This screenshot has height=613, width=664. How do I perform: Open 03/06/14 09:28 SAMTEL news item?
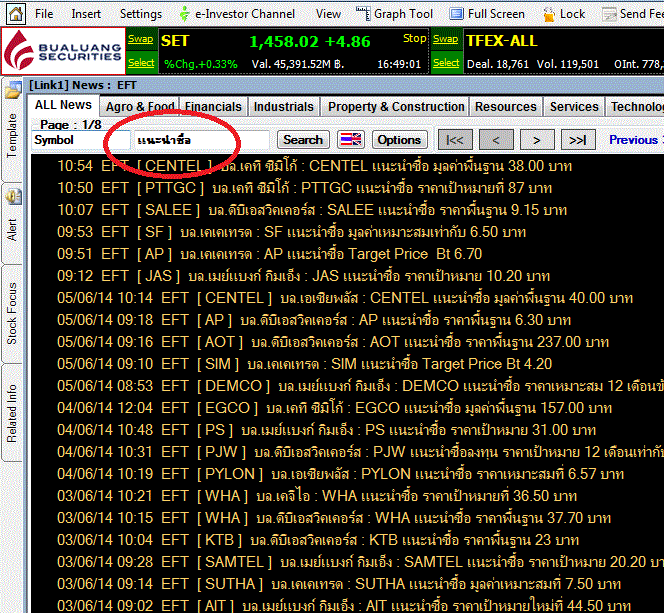[x=360, y=562]
